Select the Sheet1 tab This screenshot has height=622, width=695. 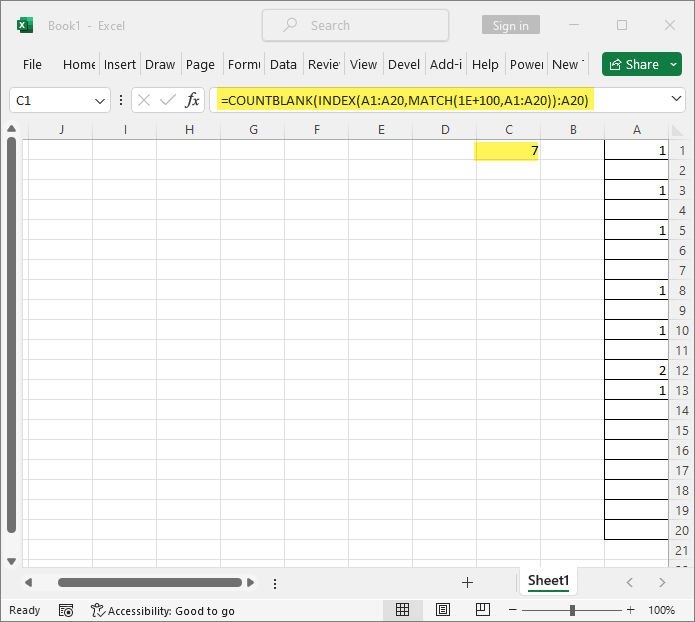click(x=548, y=581)
